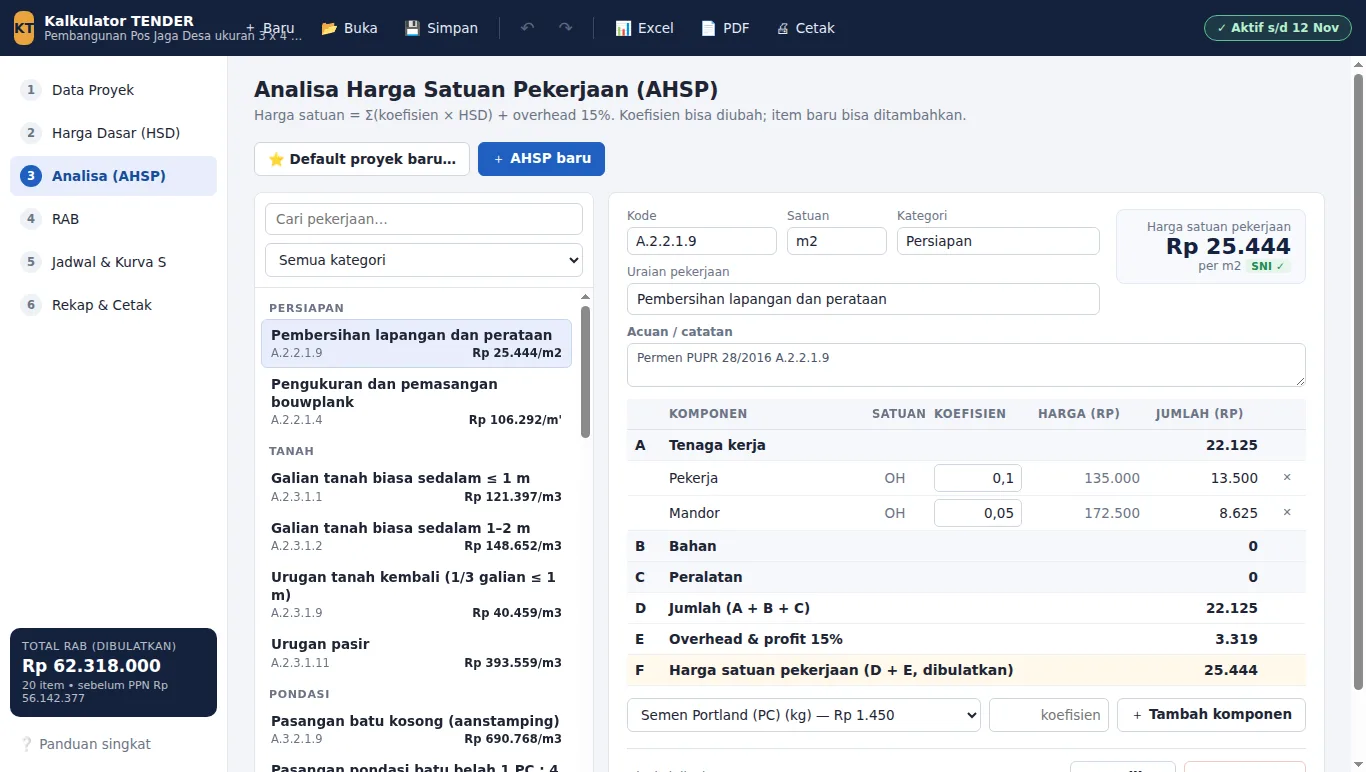The width and height of the screenshot is (1366, 772).
Task: Click Tambah komponen button
Action: click(1211, 715)
